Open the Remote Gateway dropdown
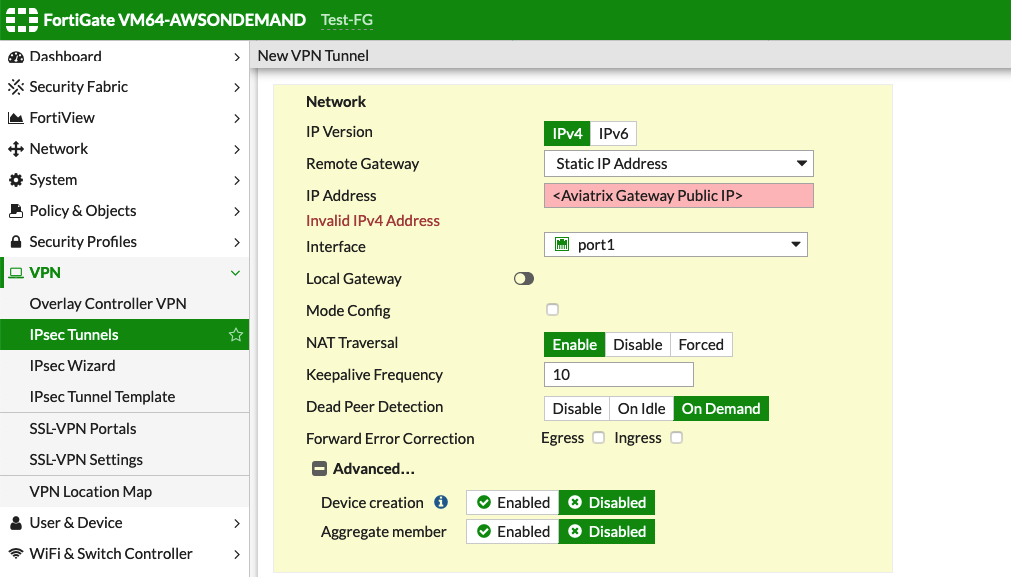 coord(678,163)
